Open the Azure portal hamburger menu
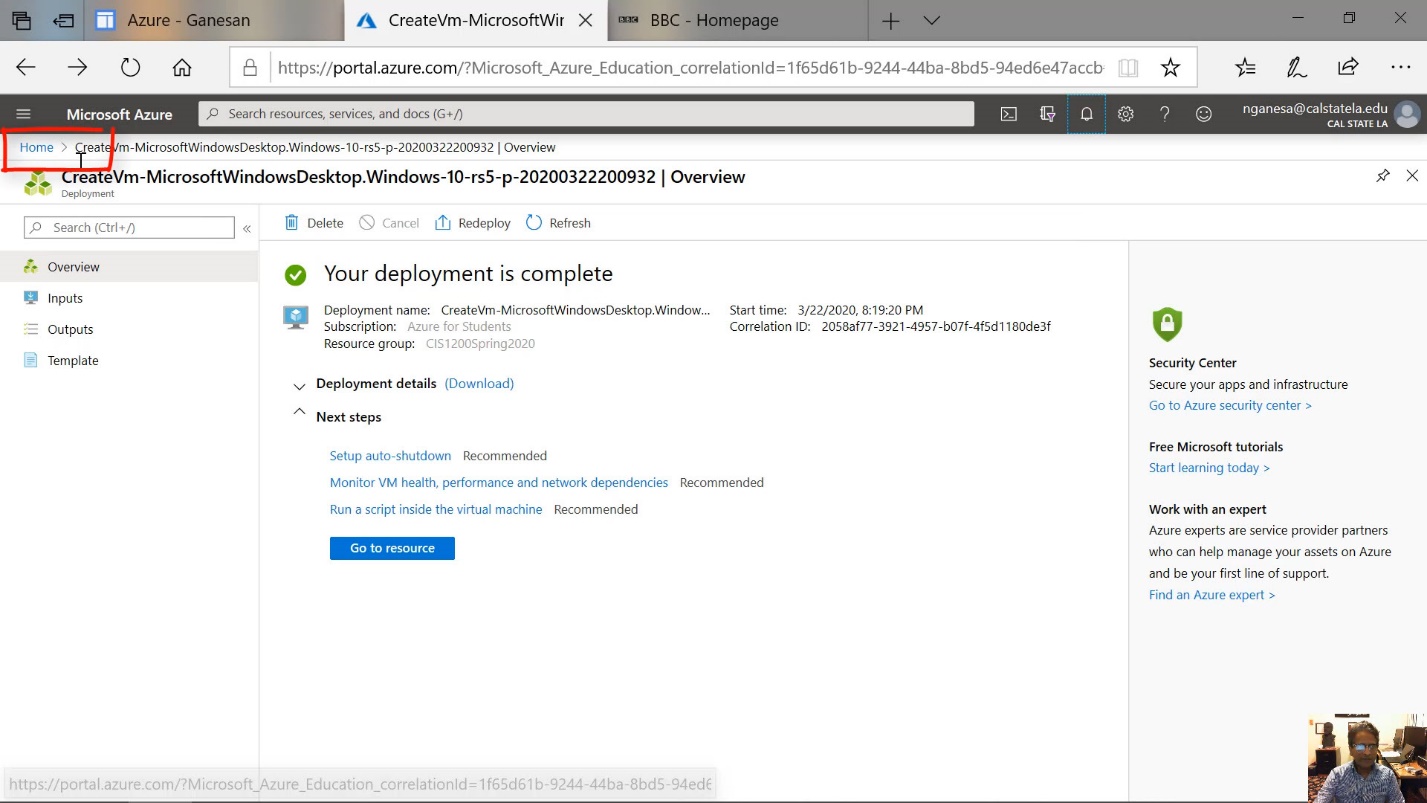This screenshot has height=803, width=1427. pyautogui.click(x=24, y=114)
